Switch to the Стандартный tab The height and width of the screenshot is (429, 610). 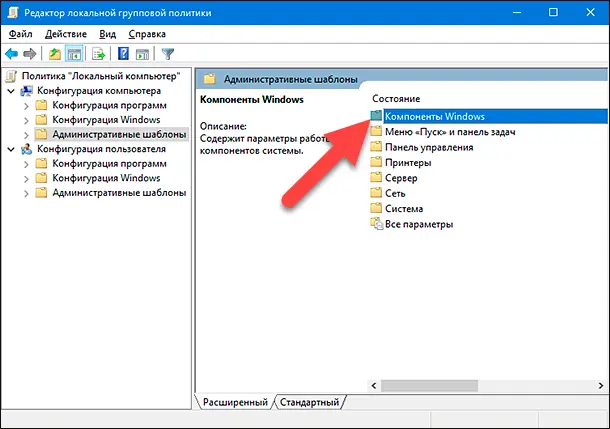[311, 402]
